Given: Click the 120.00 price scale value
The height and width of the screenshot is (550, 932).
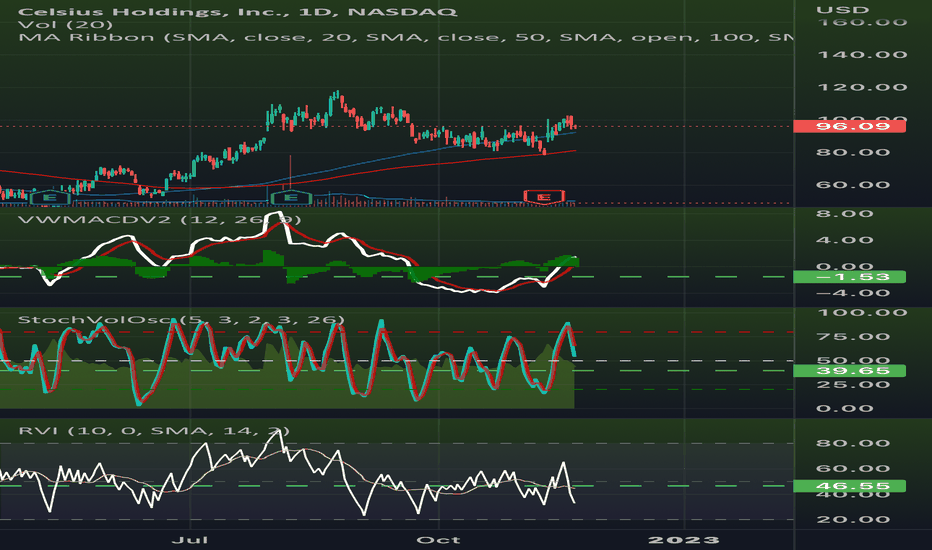Looking at the screenshot, I should pyautogui.click(x=862, y=87).
